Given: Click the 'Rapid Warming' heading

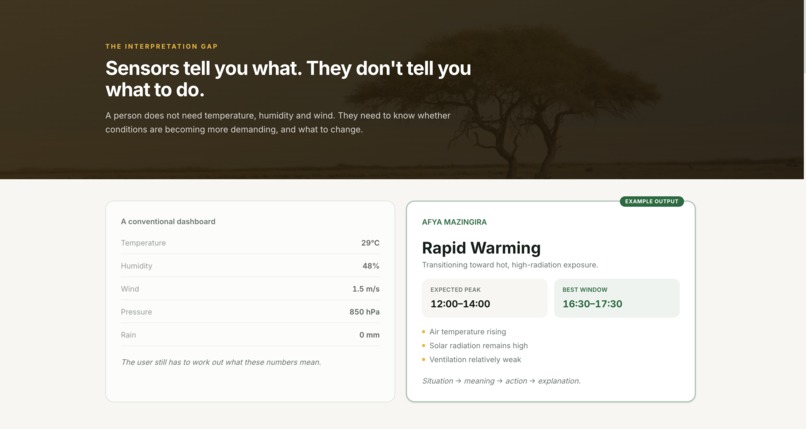Looking at the screenshot, I should point(481,248).
